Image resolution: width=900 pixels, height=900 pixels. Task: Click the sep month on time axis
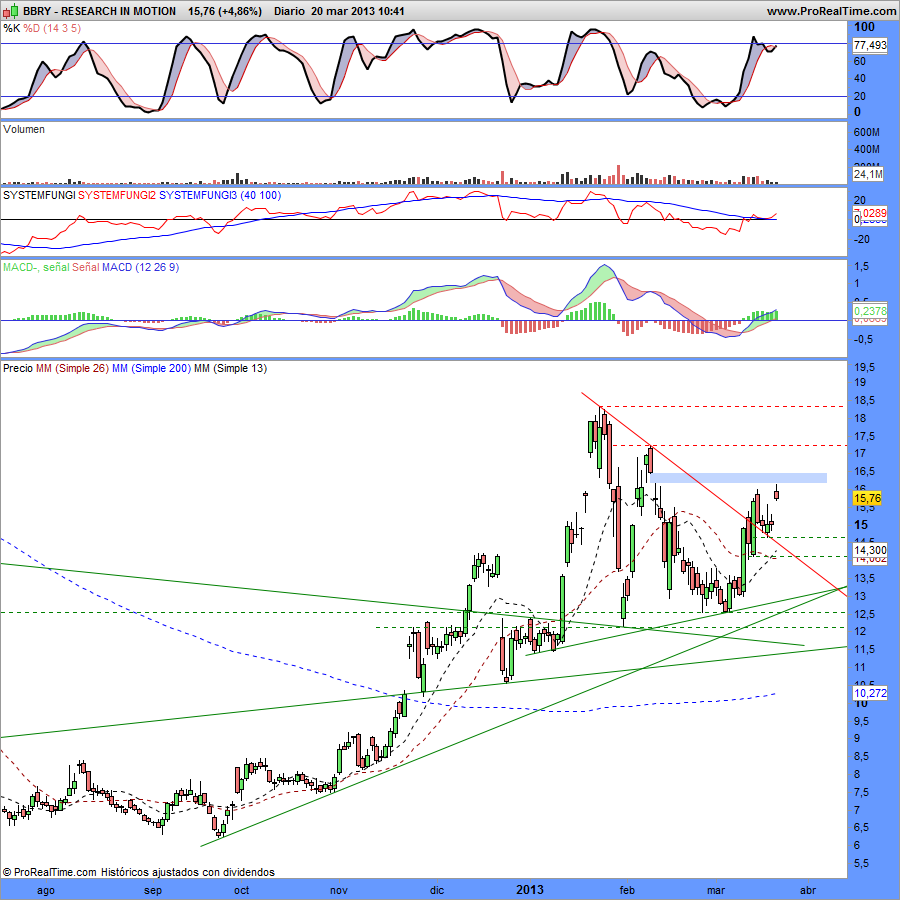(x=153, y=890)
